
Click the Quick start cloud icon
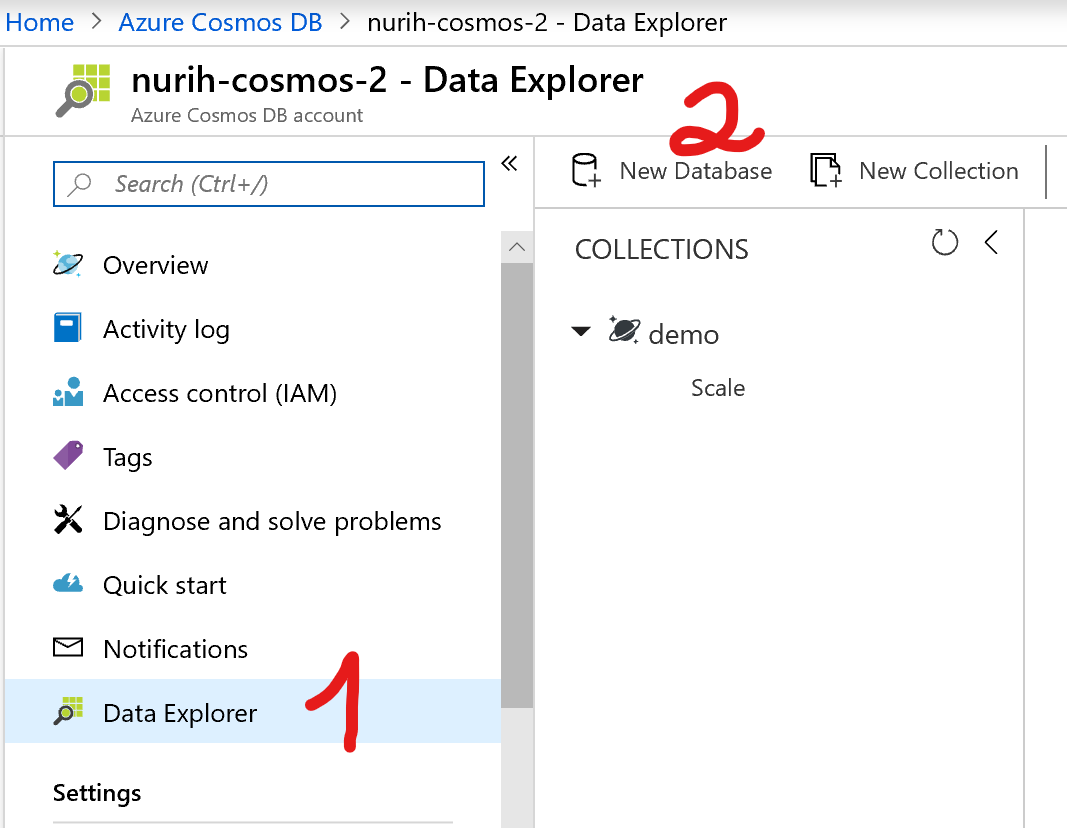coord(68,583)
